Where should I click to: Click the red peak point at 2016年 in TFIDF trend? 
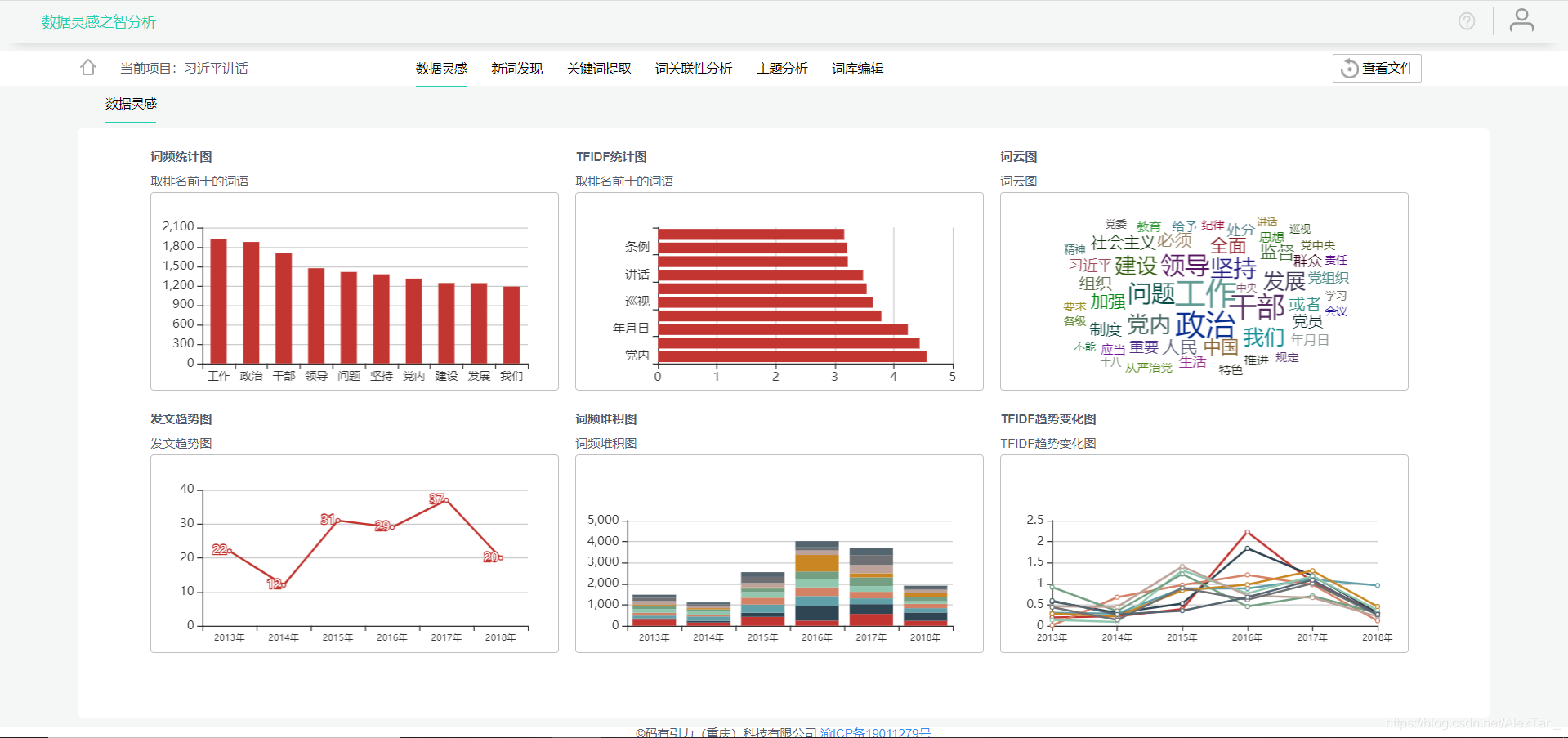click(x=1247, y=532)
